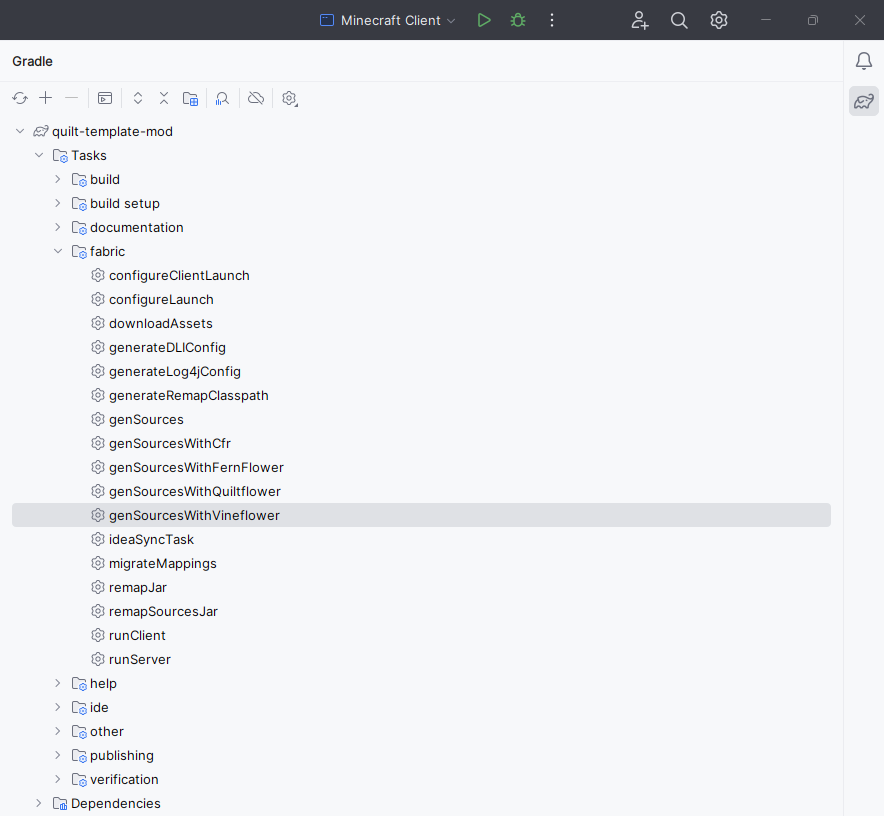Select the genSourcesWithQuiltflower task

click(x=194, y=491)
